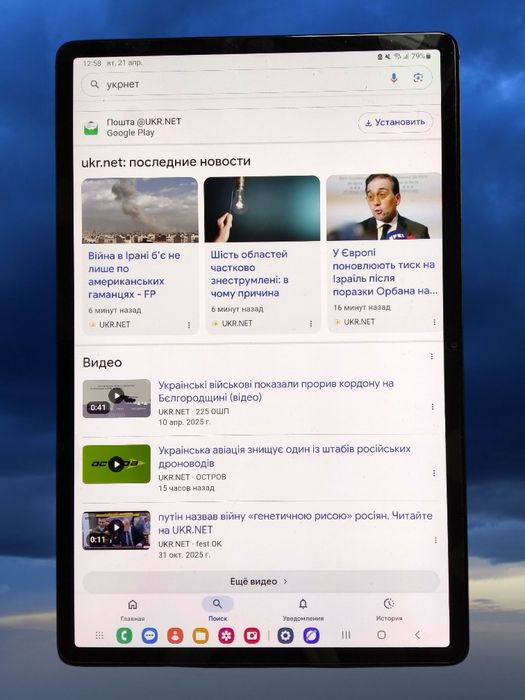Image resolution: width=525 pixels, height=700 pixels.
Task: Select the Поиск tab
Action: coord(217,609)
